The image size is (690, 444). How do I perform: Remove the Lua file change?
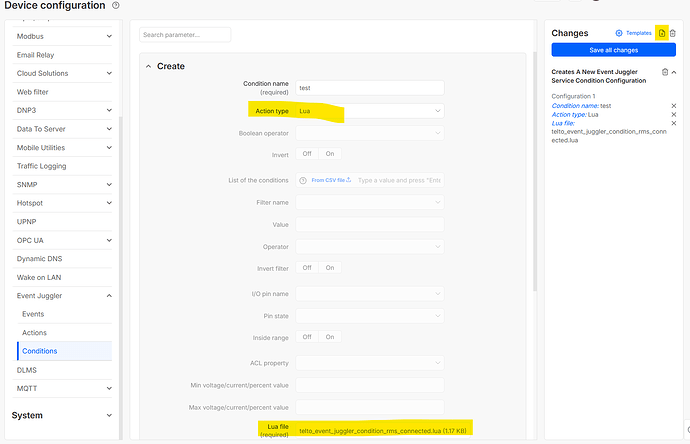point(673,124)
